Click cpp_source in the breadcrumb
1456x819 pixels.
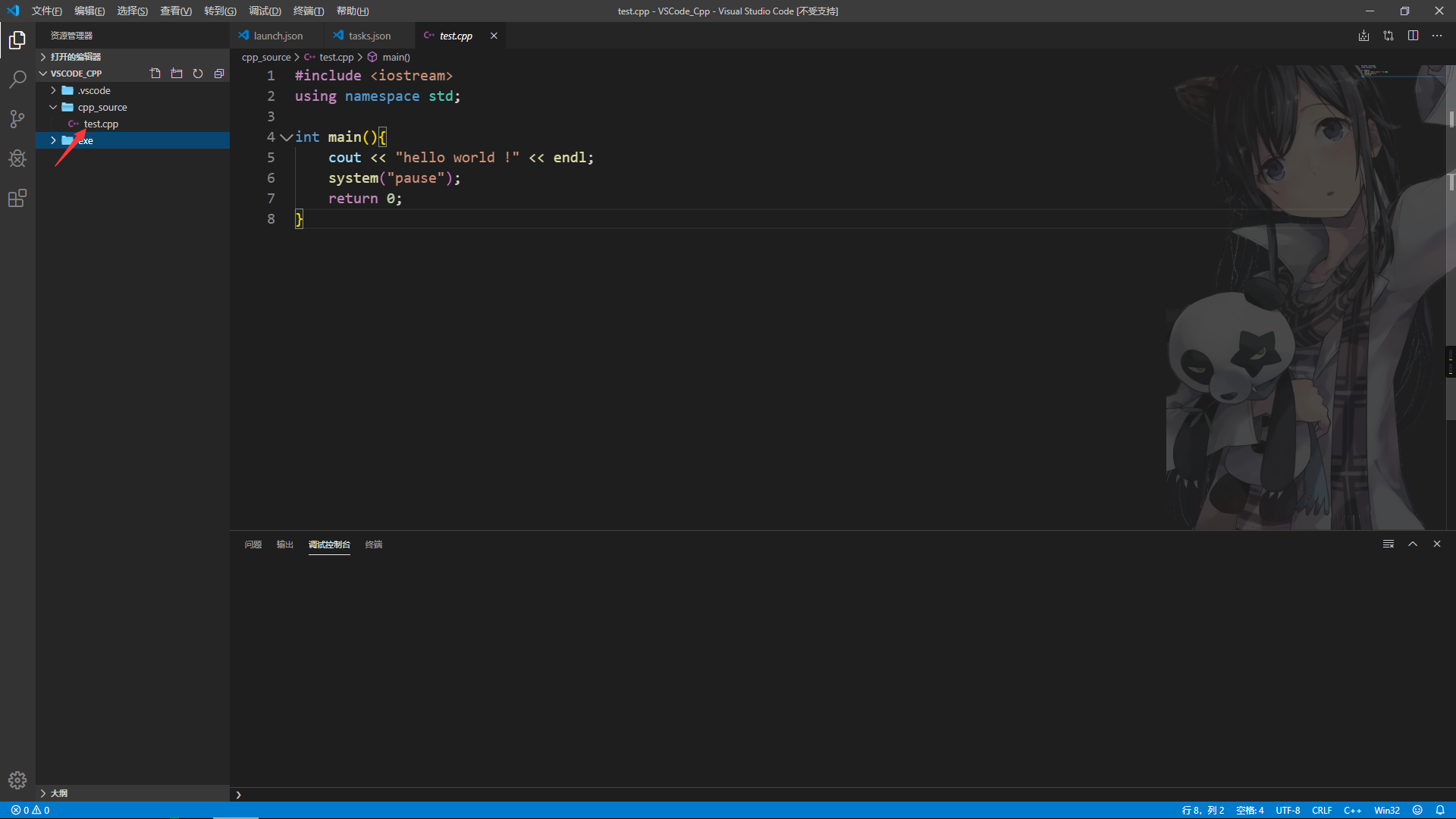pos(266,57)
